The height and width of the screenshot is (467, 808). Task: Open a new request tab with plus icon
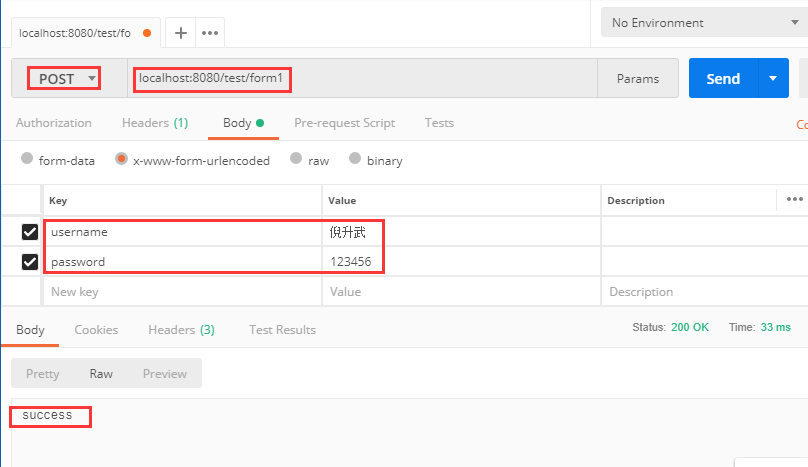click(x=180, y=33)
